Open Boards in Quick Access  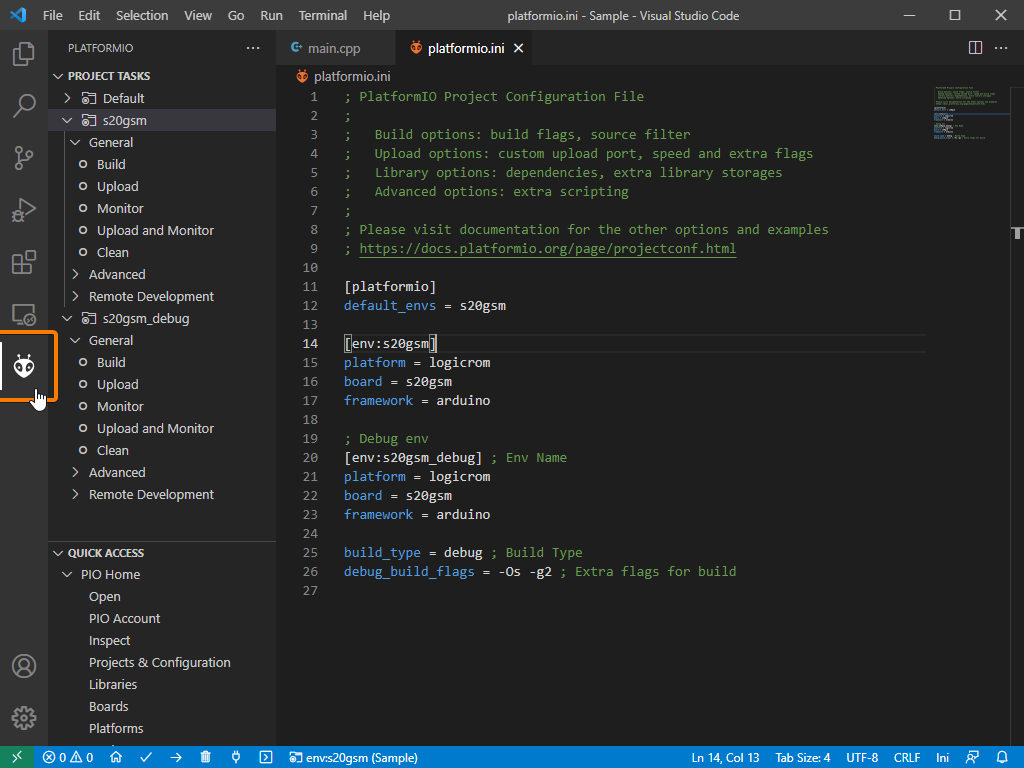click(108, 707)
